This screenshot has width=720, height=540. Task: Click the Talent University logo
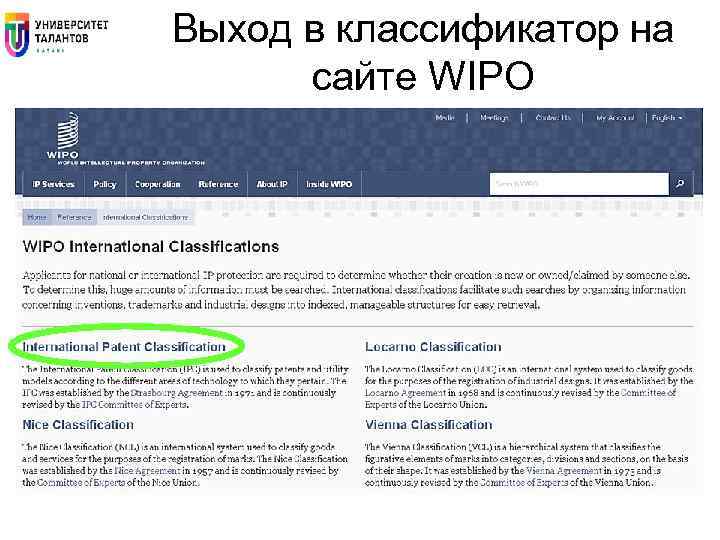point(56,34)
